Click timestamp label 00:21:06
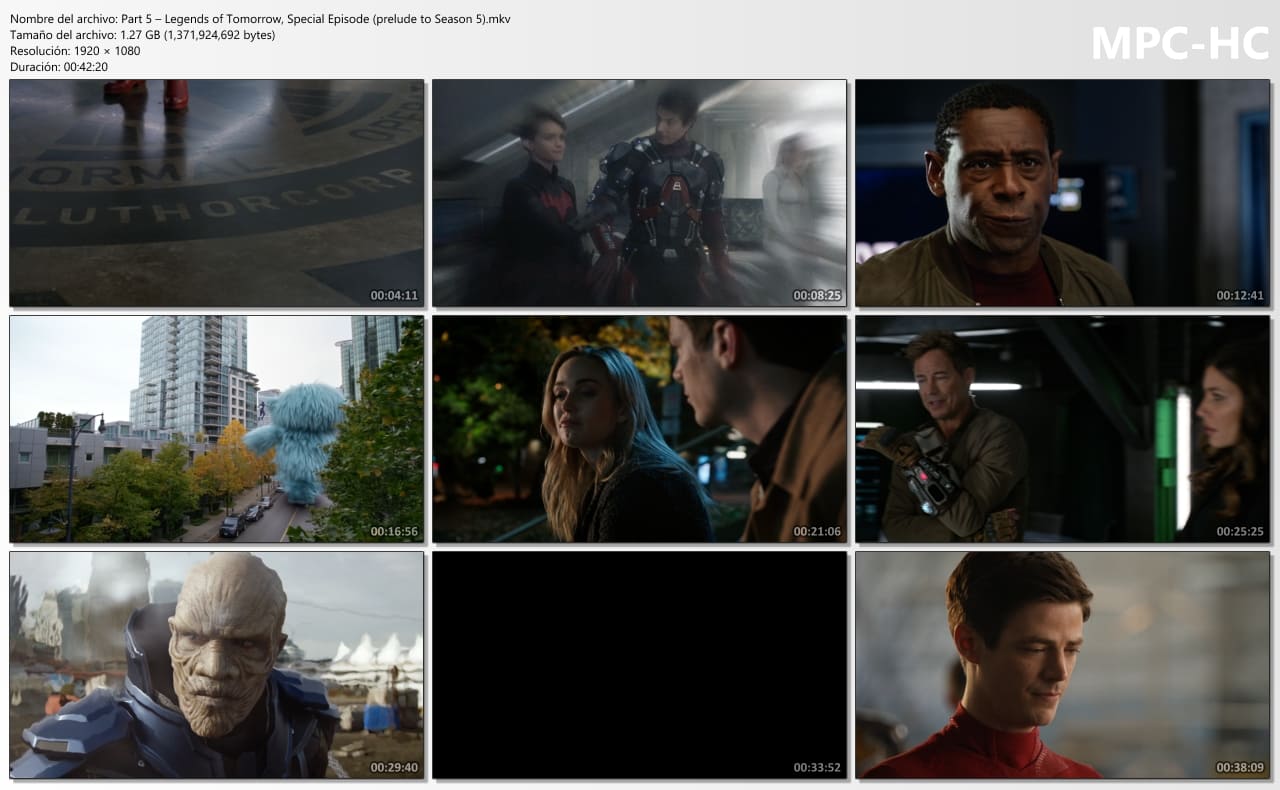Viewport: 1280px width, 790px height. tap(817, 532)
